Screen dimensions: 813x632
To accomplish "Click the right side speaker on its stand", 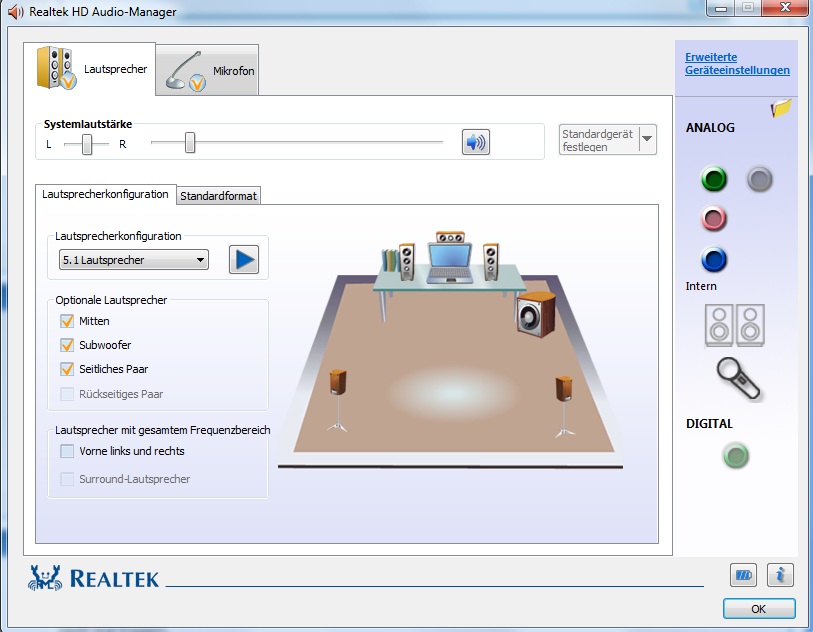I will coord(564,406).
